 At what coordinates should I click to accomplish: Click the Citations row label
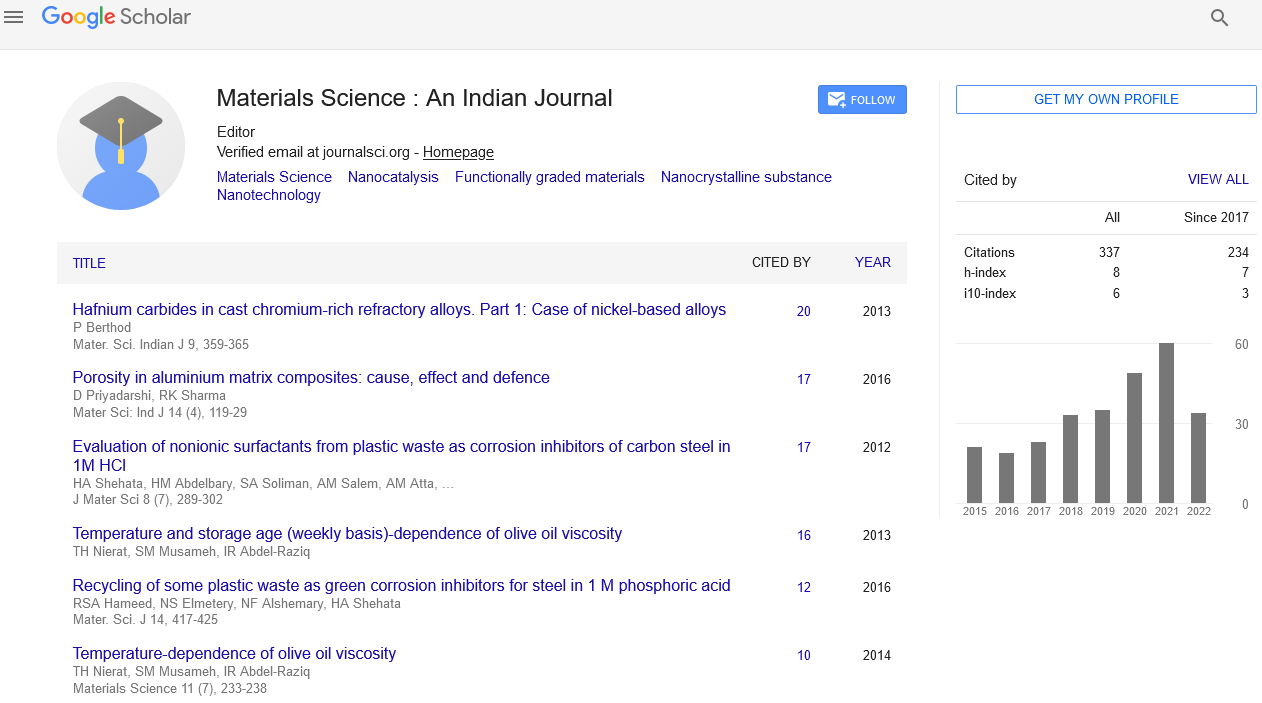989,253
